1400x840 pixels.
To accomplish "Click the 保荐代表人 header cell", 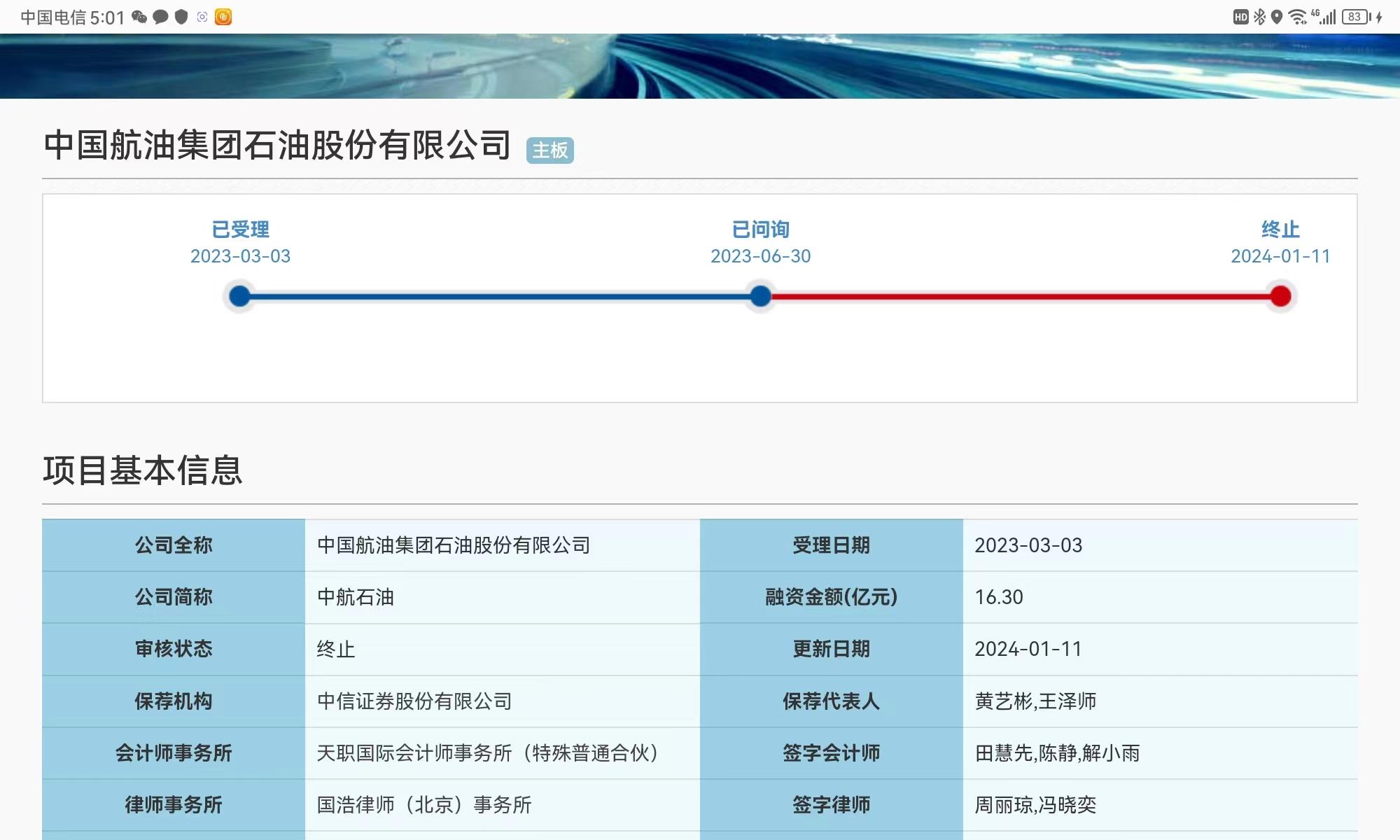I will click(832, 701).
